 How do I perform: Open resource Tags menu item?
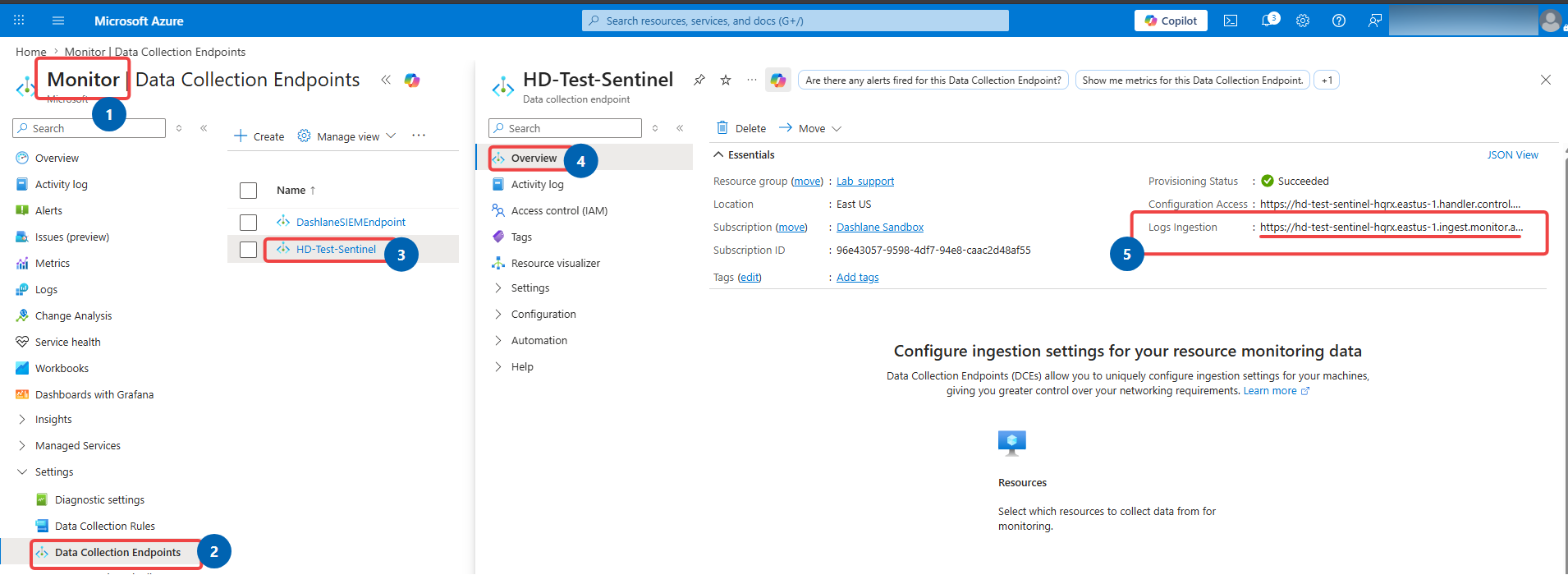(x=521, y=237)
